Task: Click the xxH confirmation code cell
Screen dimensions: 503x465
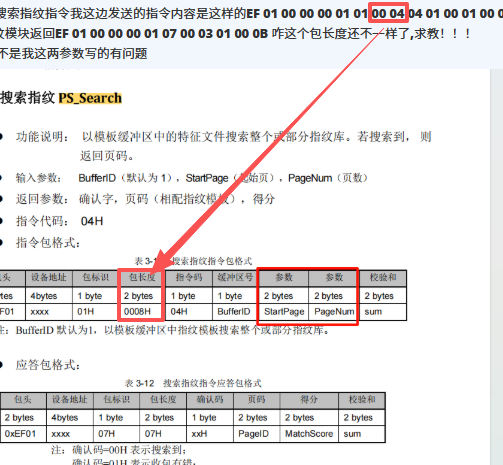Action: pos(210,434)
